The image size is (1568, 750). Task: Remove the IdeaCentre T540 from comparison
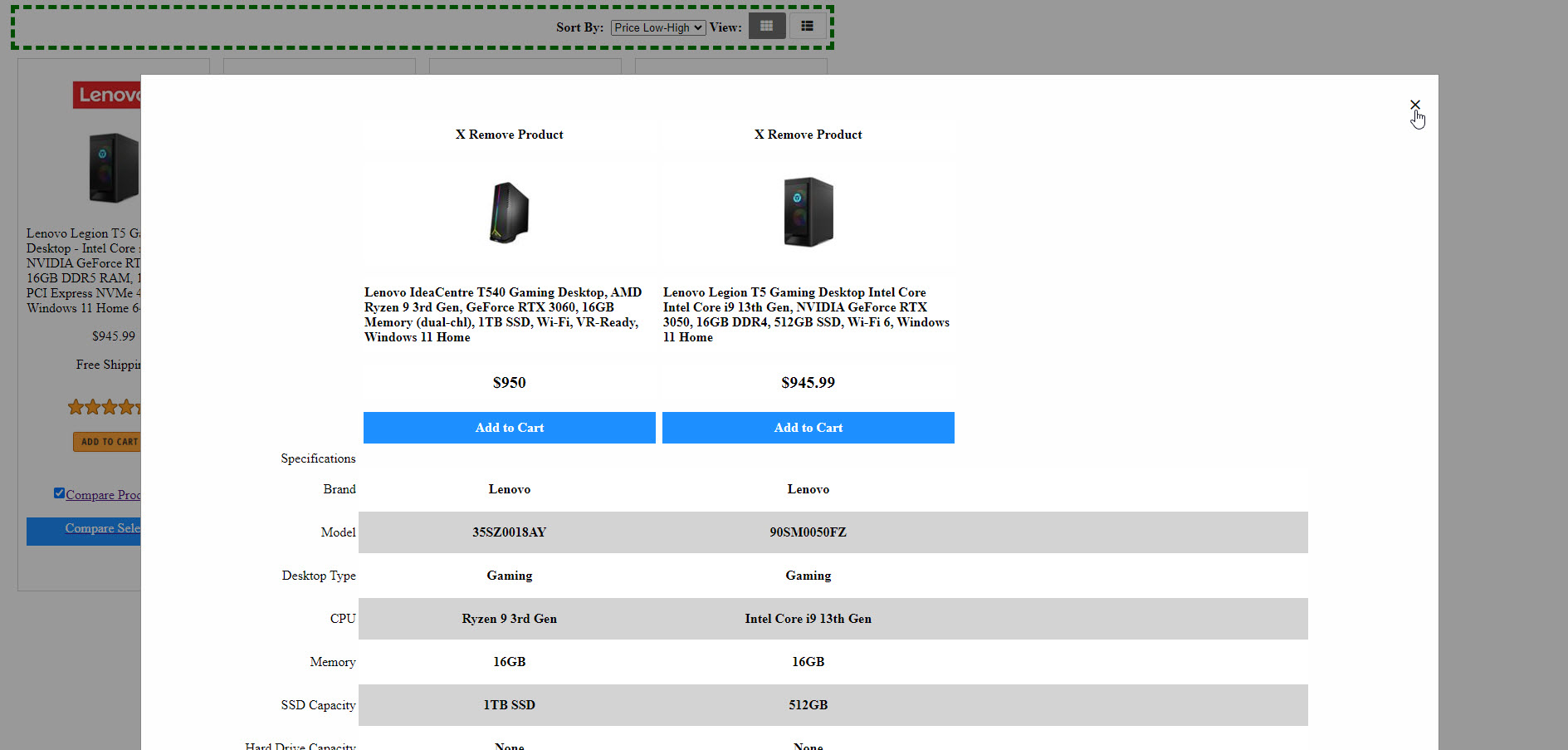509,135
